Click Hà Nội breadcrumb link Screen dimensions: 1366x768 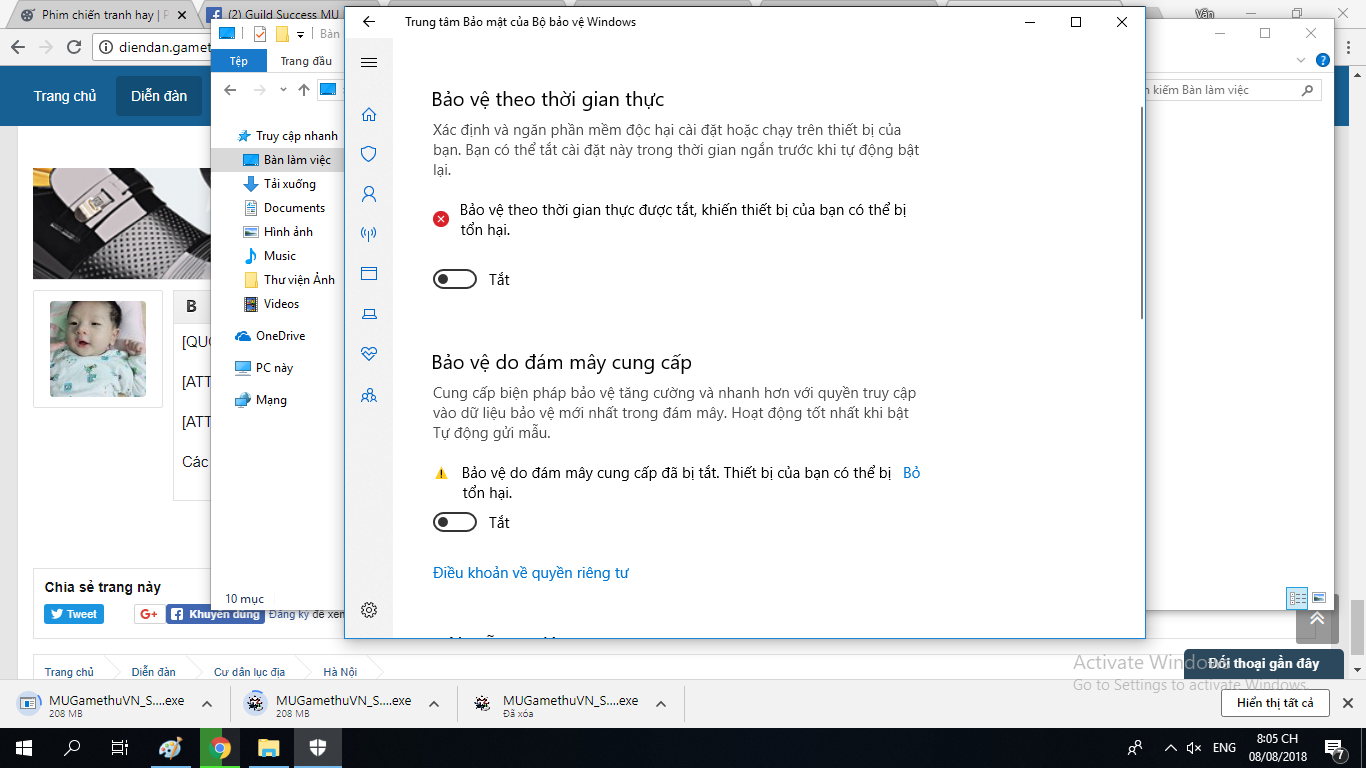(x=340, y=672)
